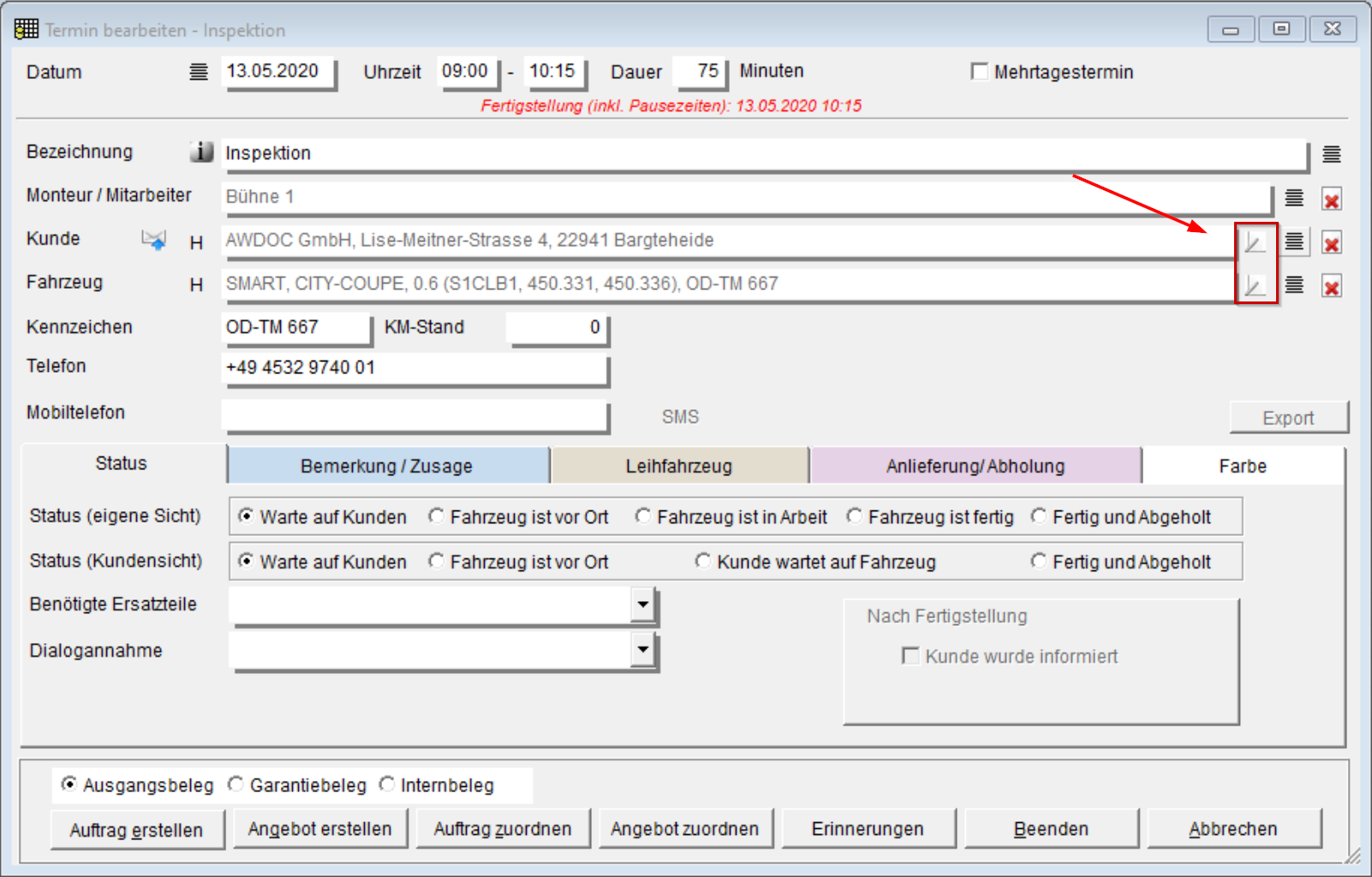Remove Fahrzeug with red X icon
Image resolution: width=1372 pixels, height=877 pixels.
coord(1332,288)
